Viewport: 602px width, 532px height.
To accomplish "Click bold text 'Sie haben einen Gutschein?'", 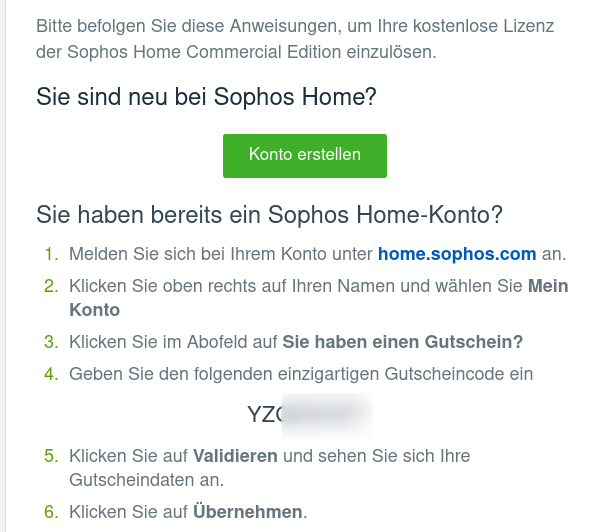I will [403, 342].
